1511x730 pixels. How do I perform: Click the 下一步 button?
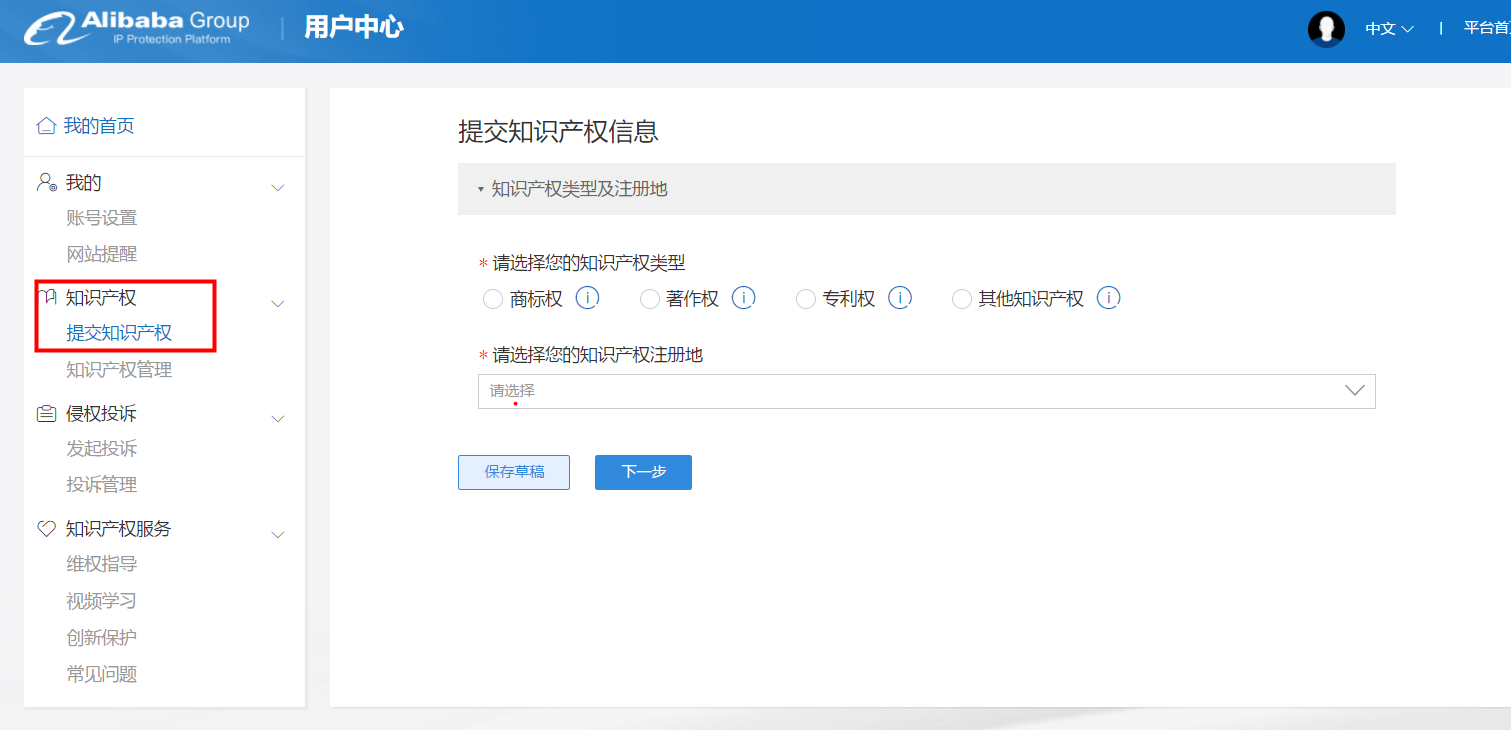tap(643, 472)
